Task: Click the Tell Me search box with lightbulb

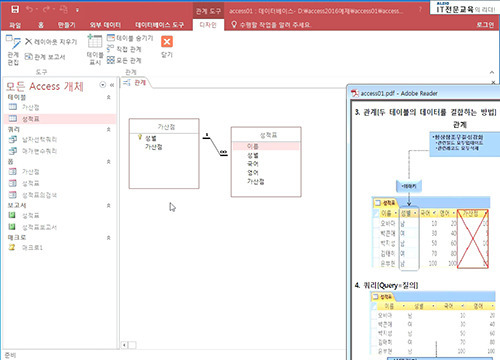Action: coord(271,25)
